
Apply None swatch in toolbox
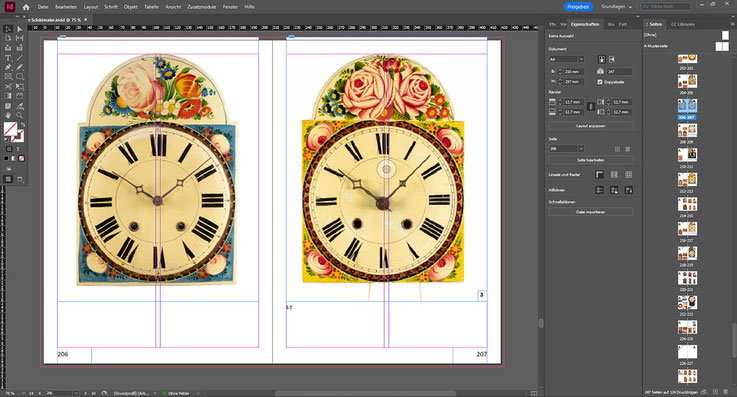(21, 158)
